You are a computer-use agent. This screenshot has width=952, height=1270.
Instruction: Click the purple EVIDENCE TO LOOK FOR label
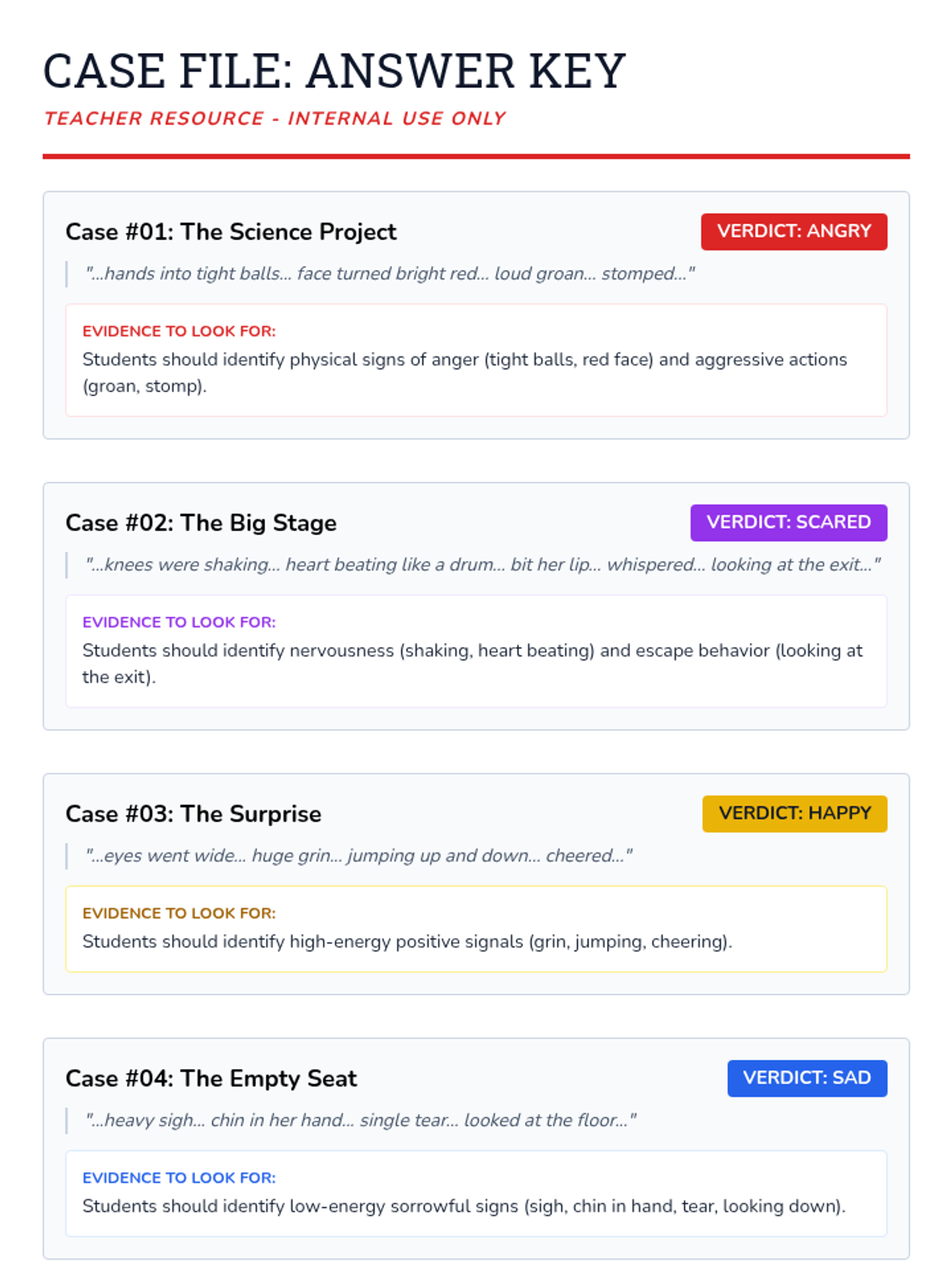click(179, 622)
